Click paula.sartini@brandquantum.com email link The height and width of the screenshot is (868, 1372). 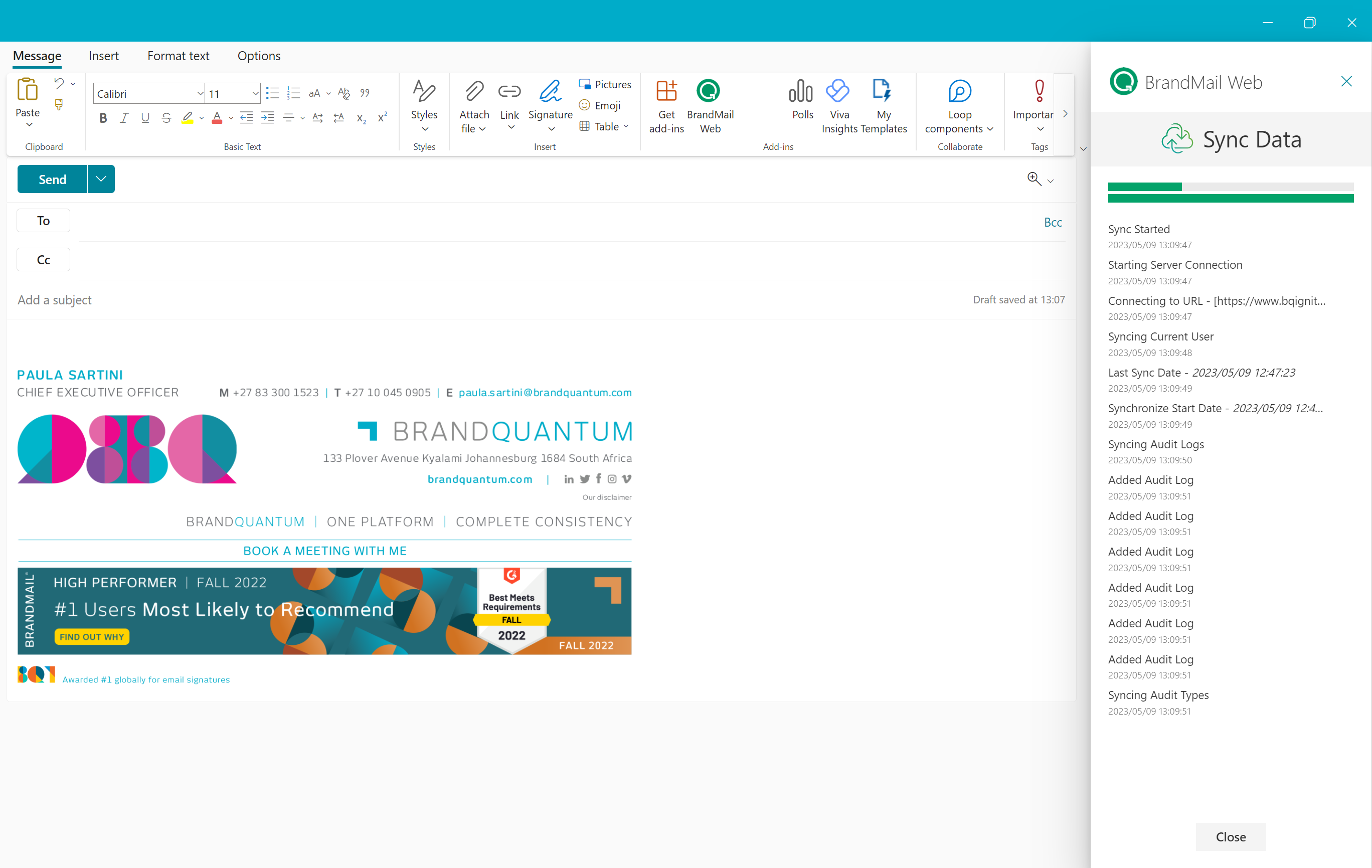545,393
